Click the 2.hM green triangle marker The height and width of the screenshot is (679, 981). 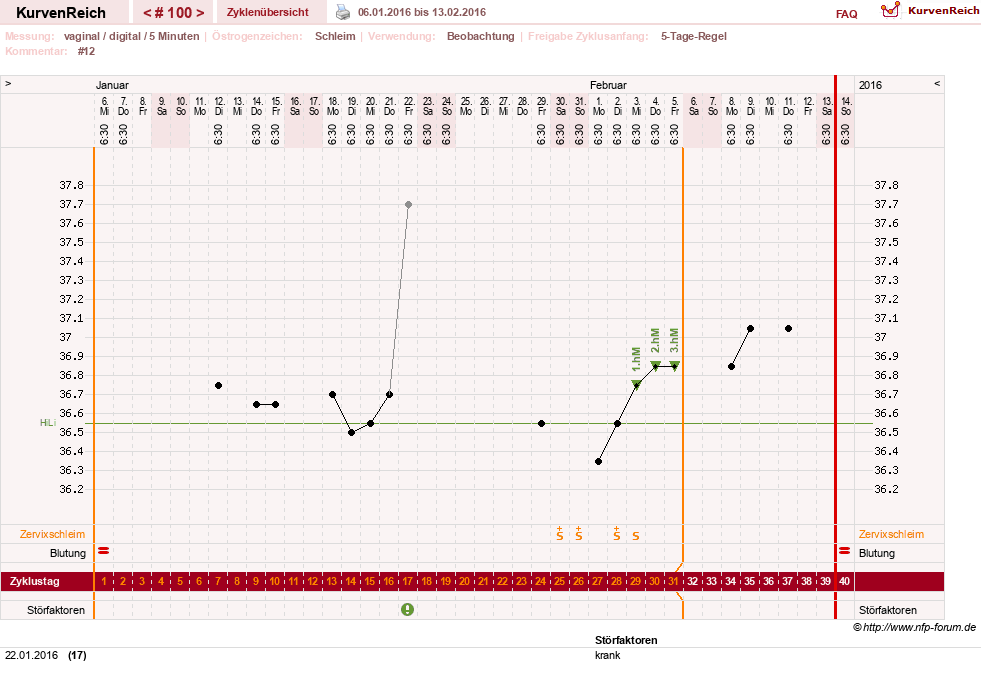(x=655, y=365)
